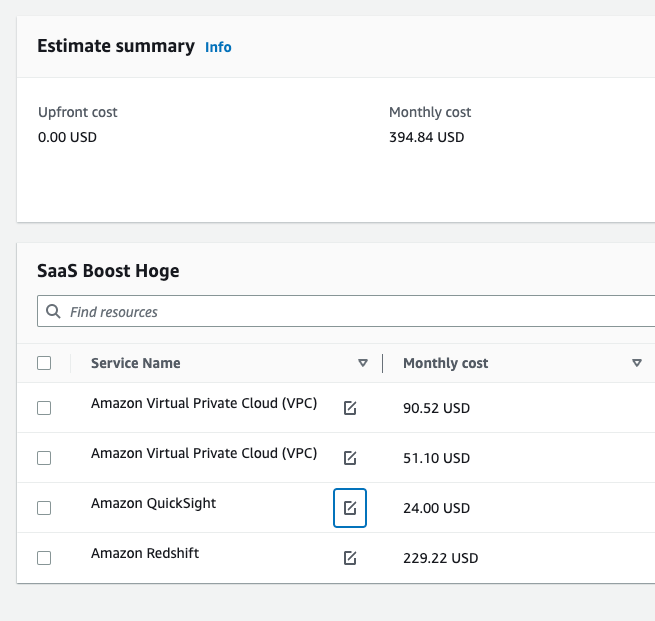Click the search magnifier icon in Find resources

click(53, 311)
